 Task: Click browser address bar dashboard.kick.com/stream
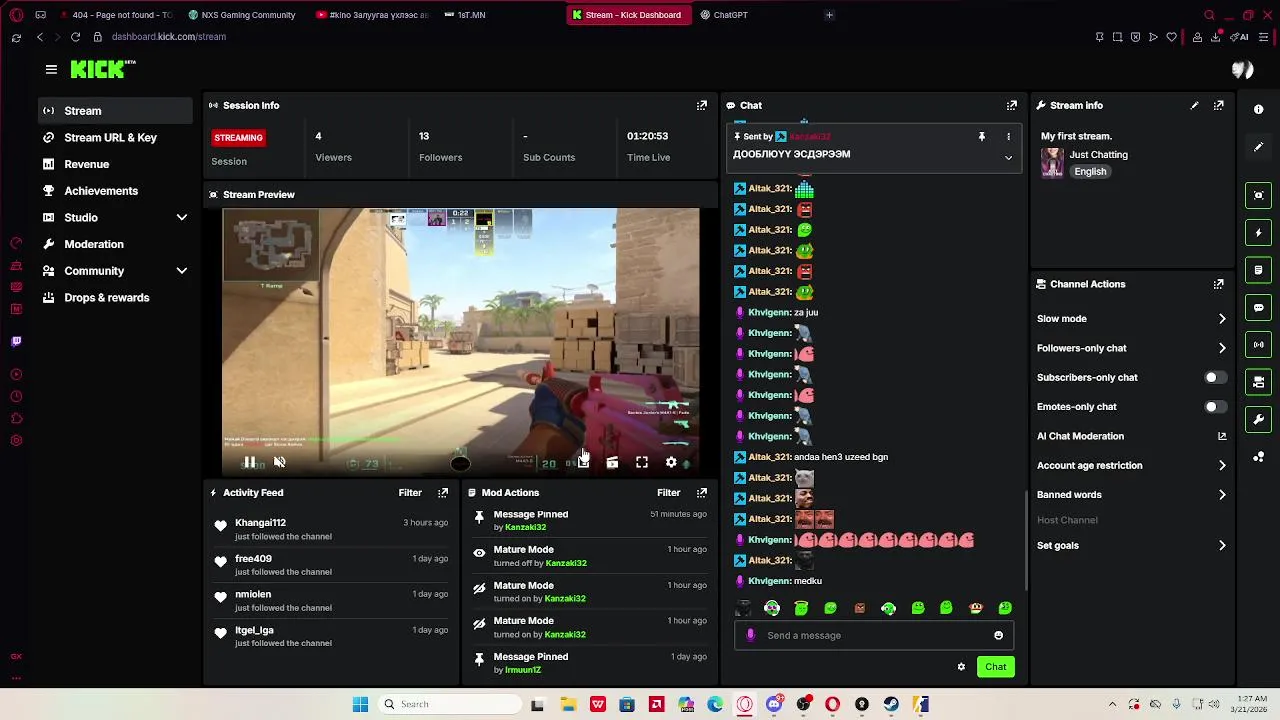pyautogui.click(x=169, y=37)
